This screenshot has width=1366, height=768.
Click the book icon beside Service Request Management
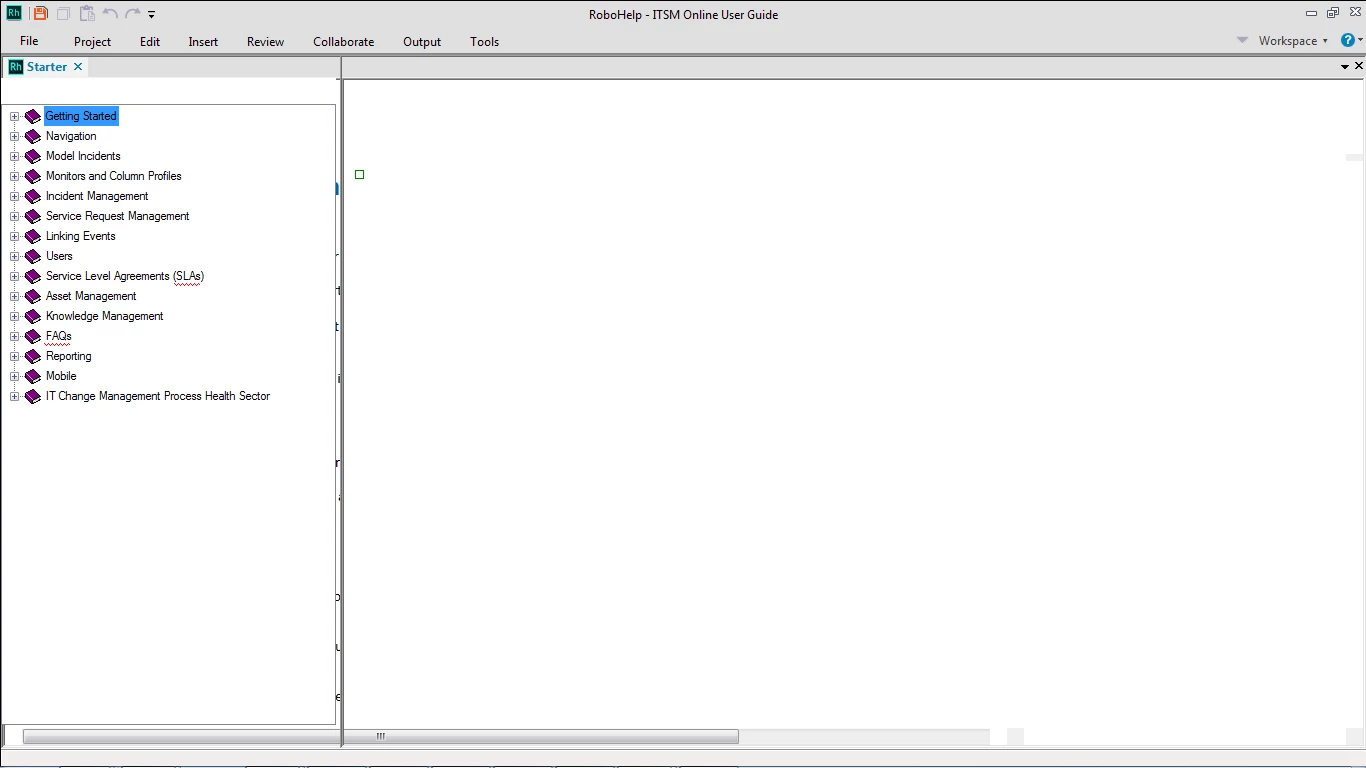click(x=33, y=216)
